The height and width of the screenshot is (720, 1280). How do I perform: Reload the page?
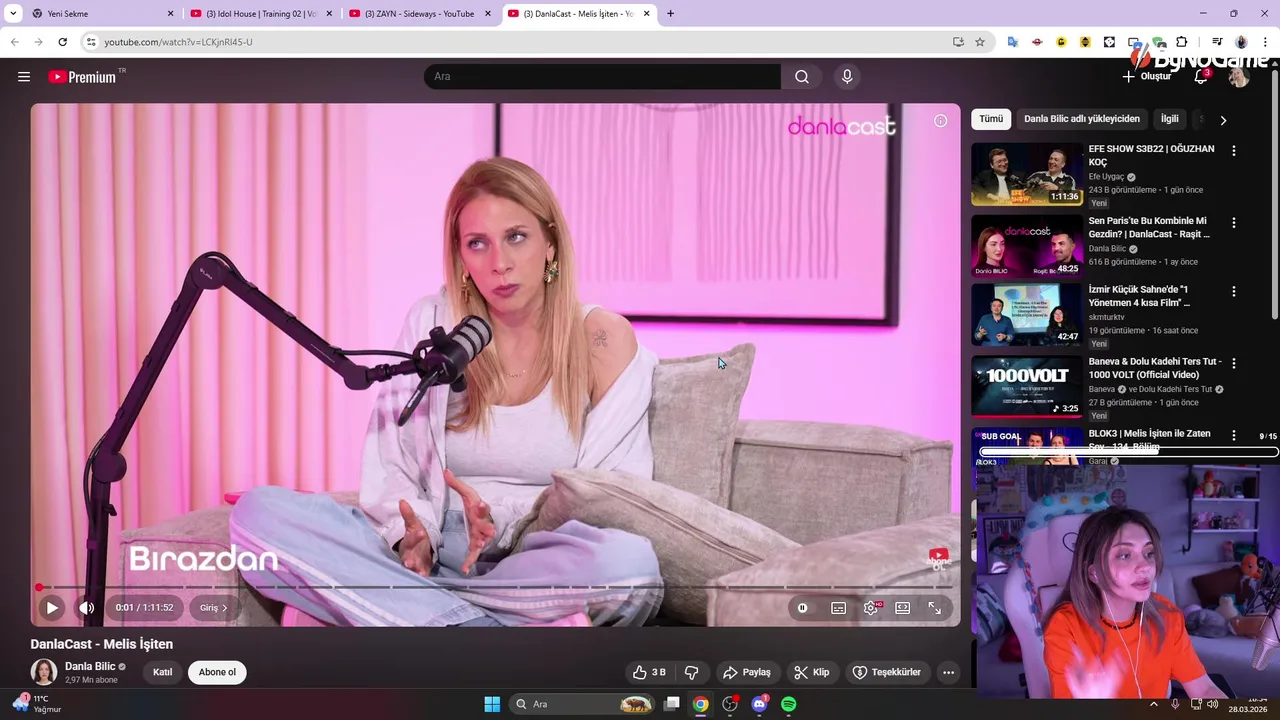pyautogui.click(x=62, y=42)
